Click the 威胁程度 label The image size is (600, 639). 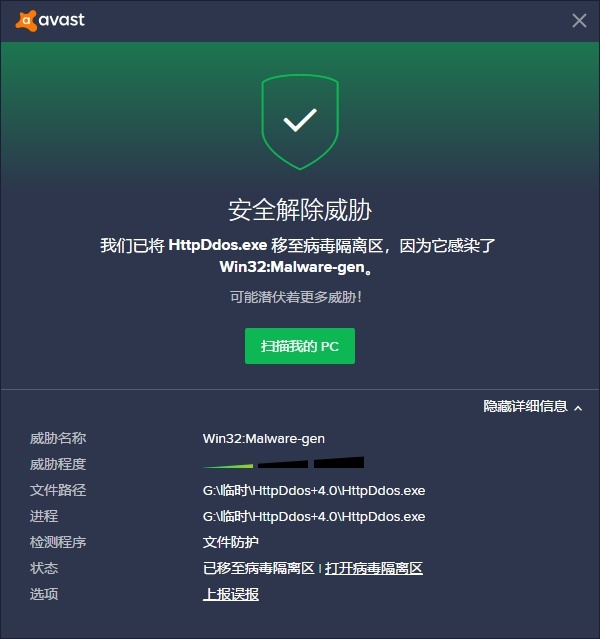coord(58,464)
